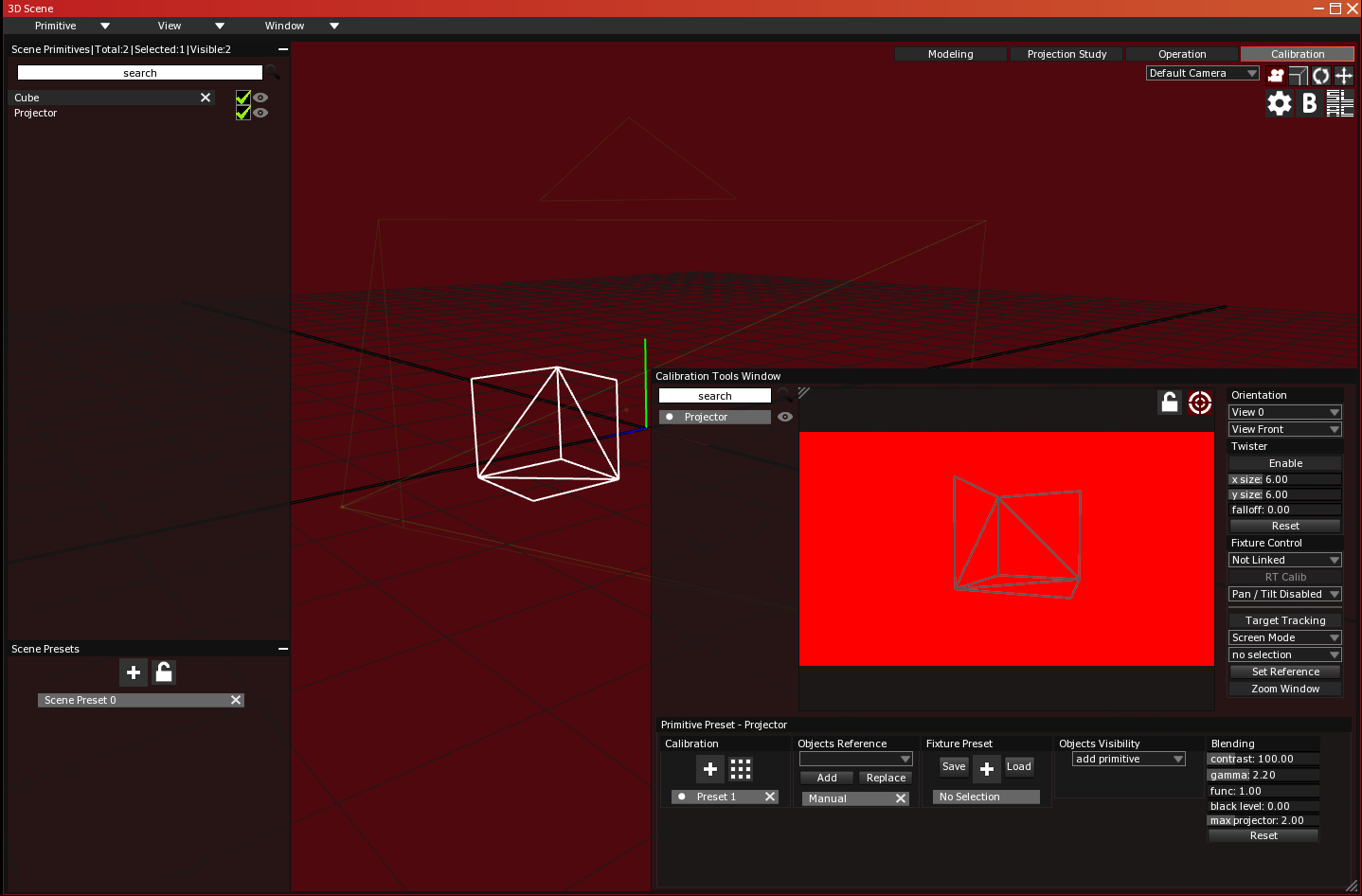This screenshot has height=896, width=1362.
Task: Hide the Projector primitive using its eye icon
Action: 260,113
